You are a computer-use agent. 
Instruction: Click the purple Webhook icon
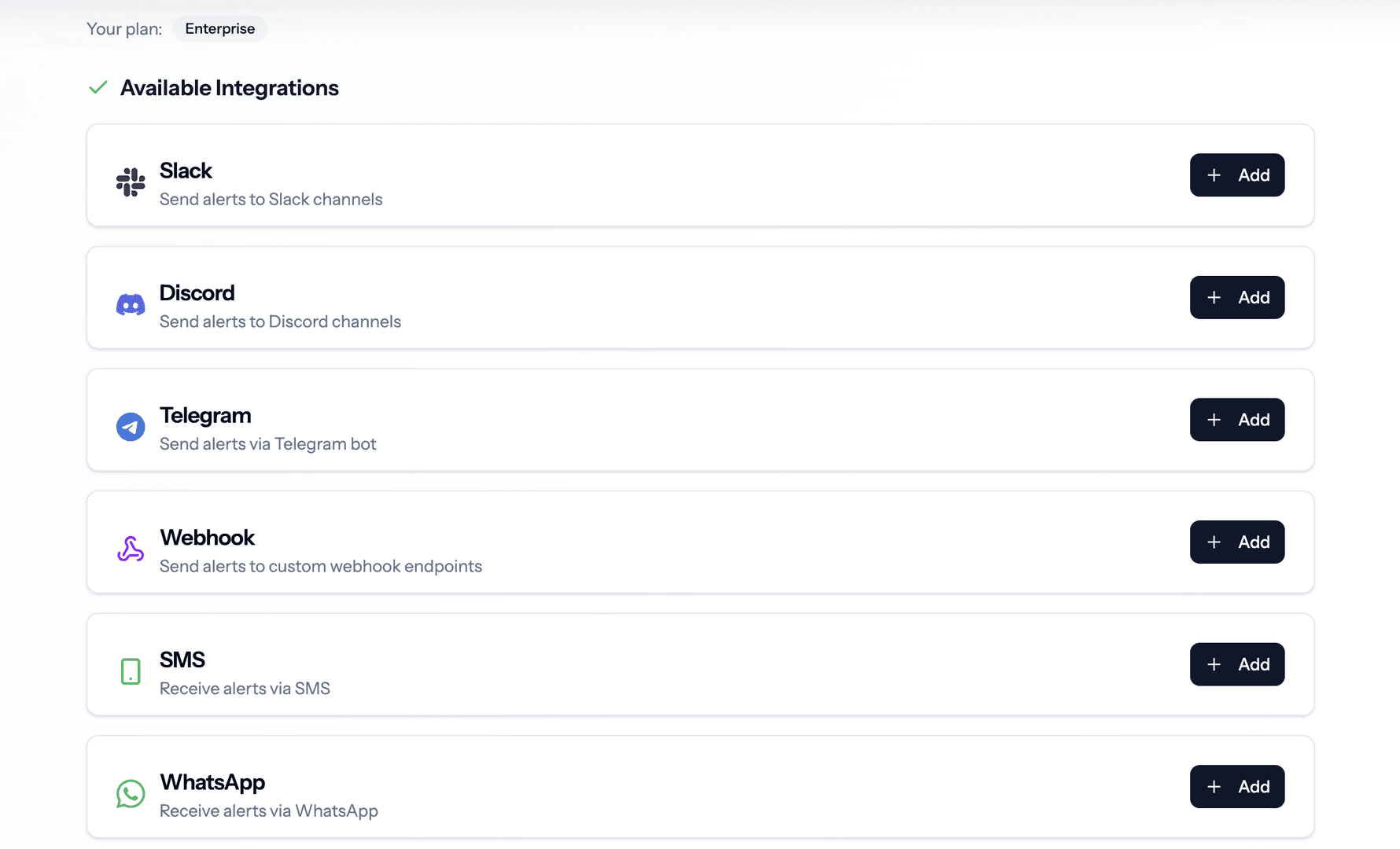coord(130,549)
